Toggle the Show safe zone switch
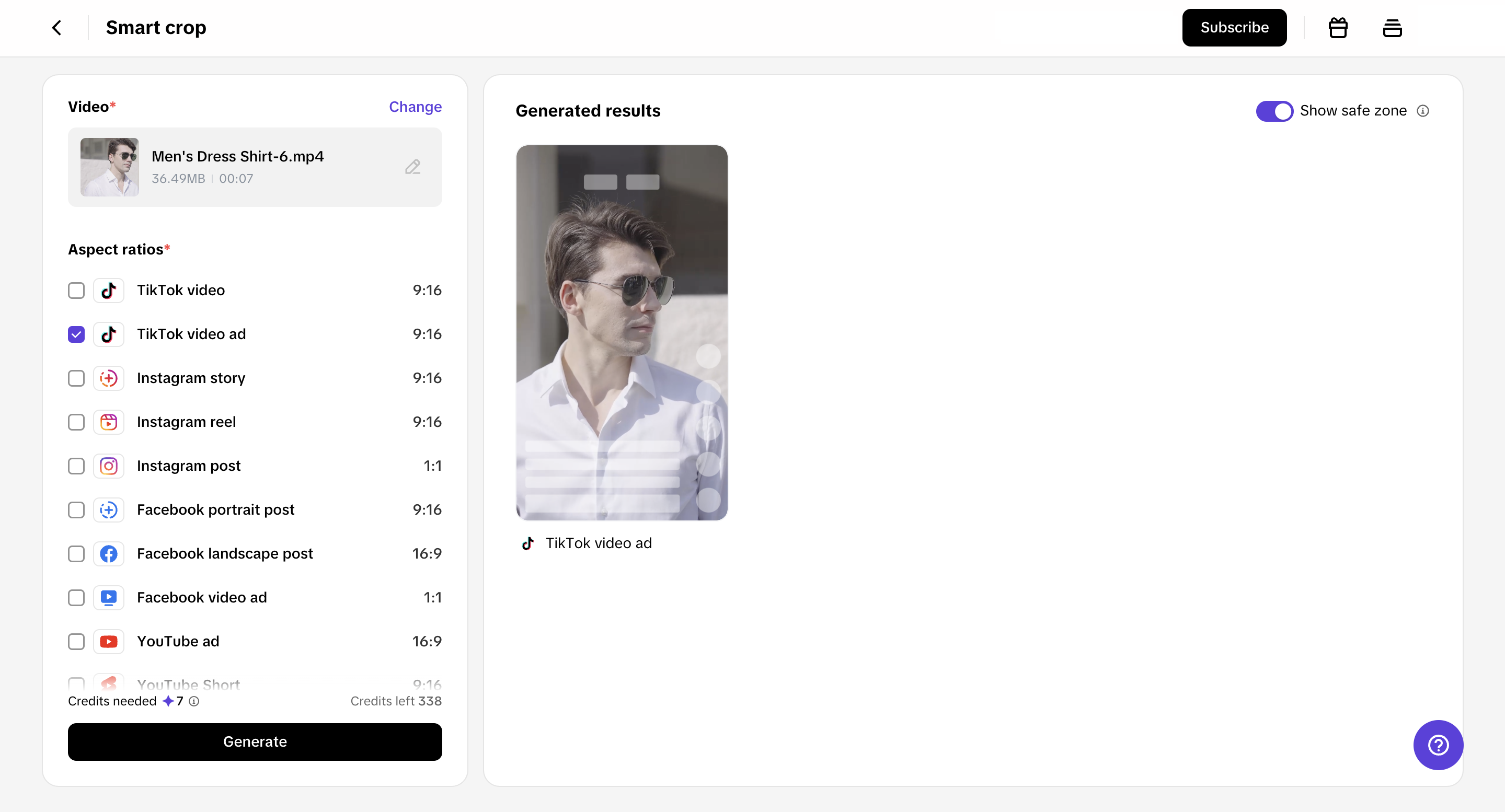 click(x=1274, y=111)
